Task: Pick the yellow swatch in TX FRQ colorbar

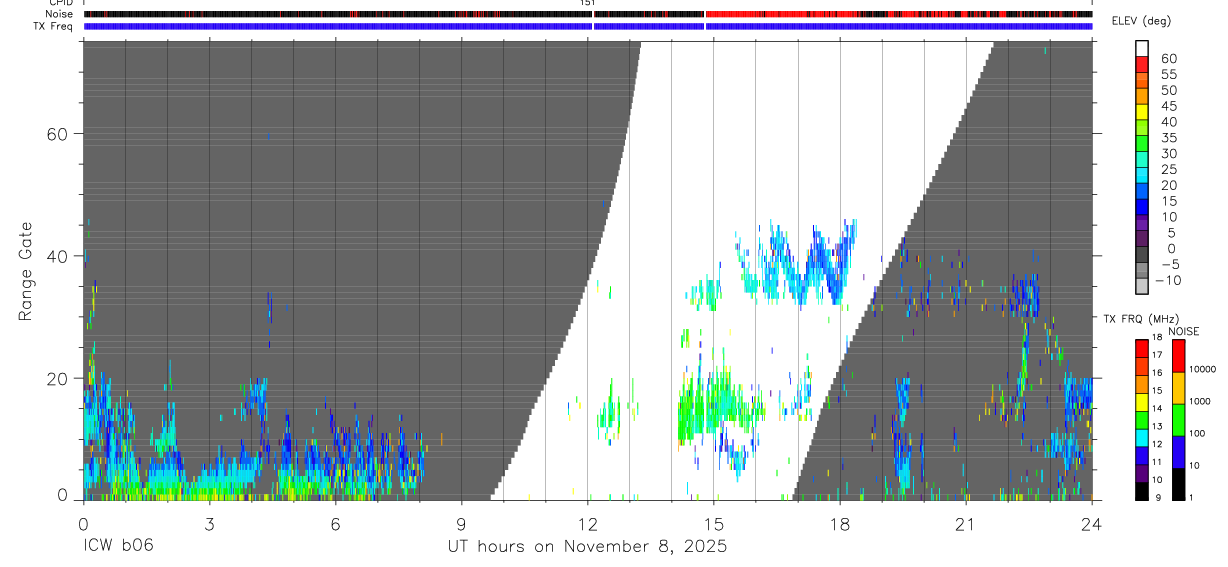Action: (x=1142, y=402)
